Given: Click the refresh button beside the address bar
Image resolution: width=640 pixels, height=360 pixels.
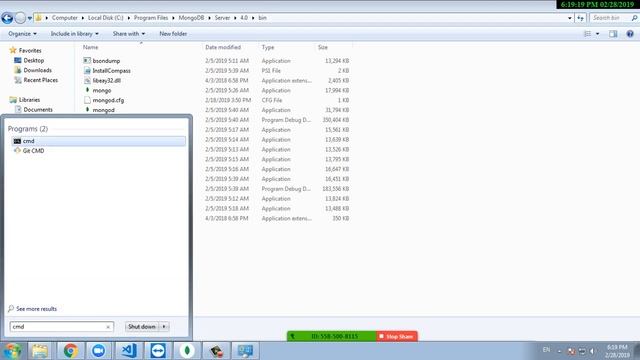Looking at the screenshot, I should coord(580,18).
